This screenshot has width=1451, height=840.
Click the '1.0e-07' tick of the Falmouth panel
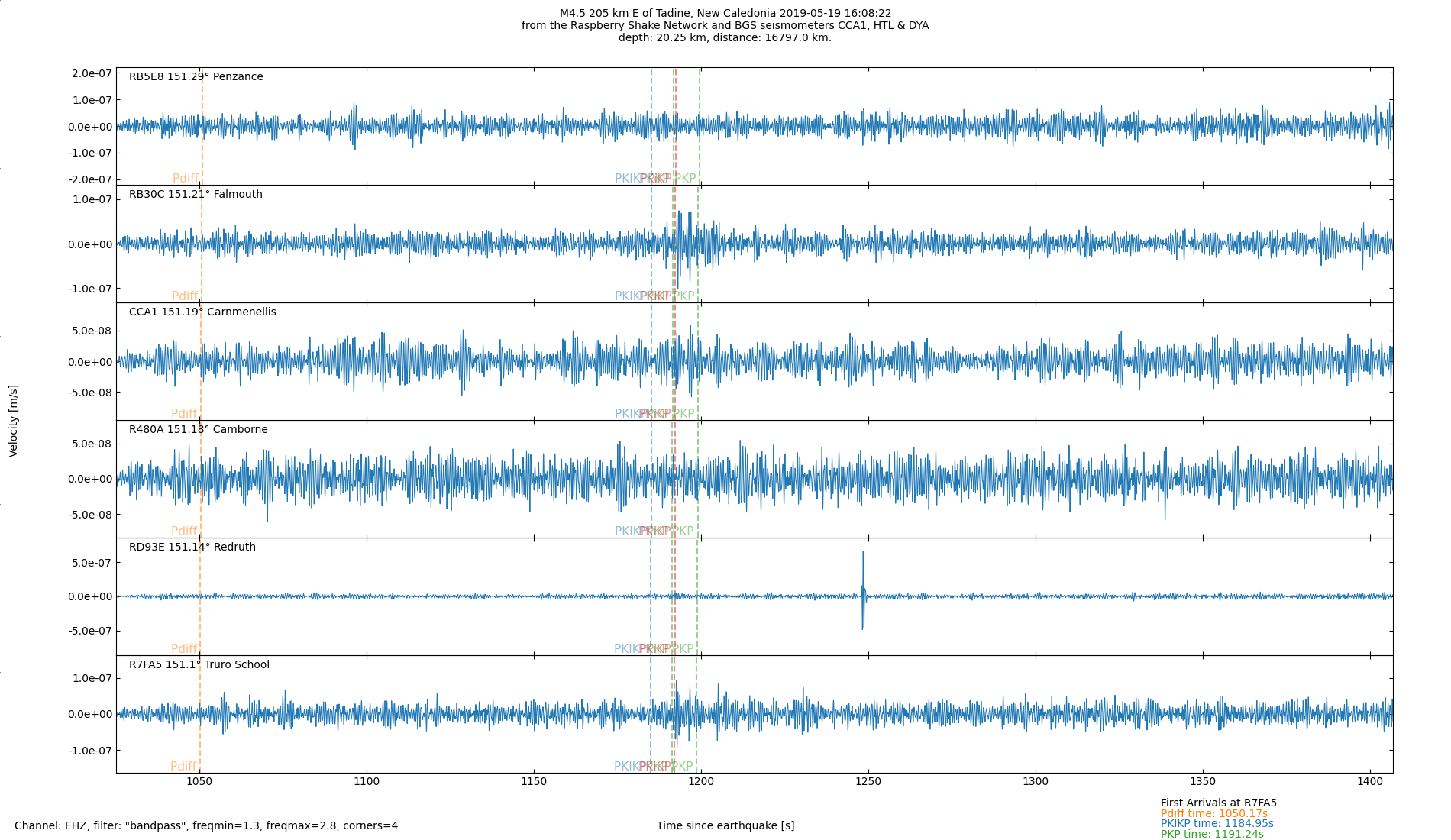tap(92, 199)
